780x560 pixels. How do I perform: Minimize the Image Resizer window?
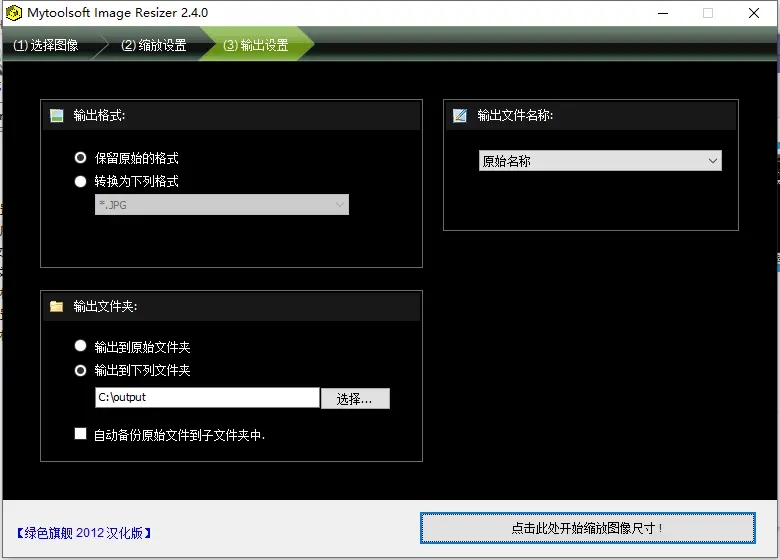coord(662,14)
